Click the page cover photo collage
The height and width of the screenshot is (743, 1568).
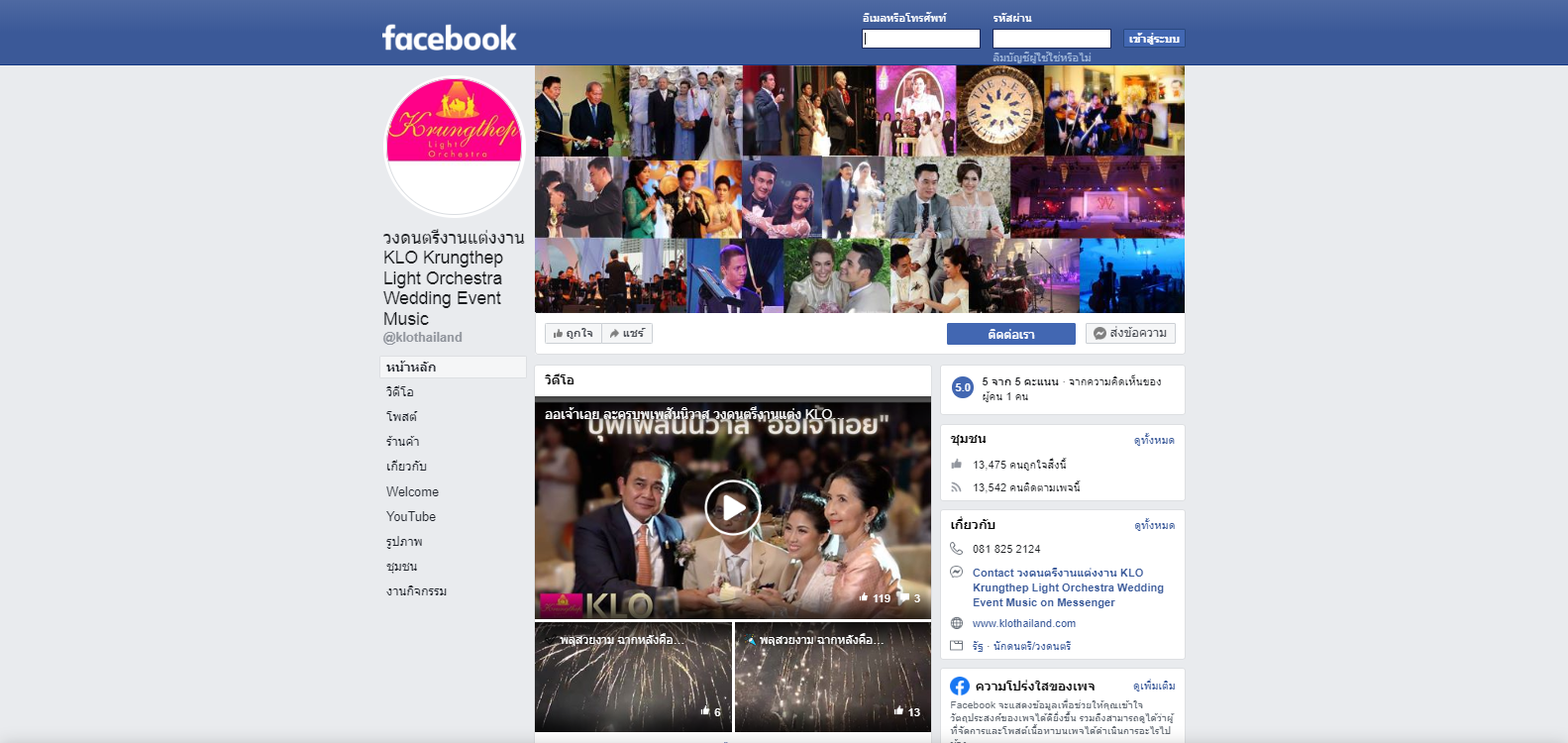click(x=860, y=189)
